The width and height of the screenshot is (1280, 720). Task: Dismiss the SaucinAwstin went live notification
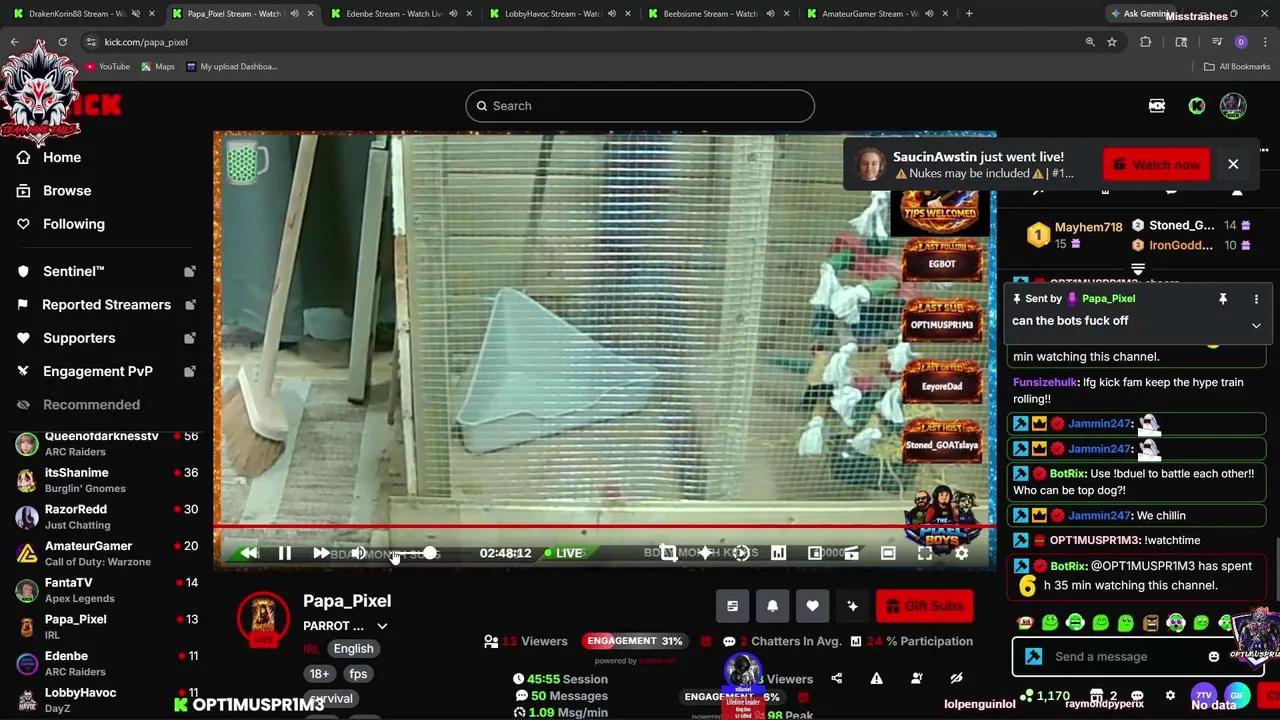pos(1233,164)
